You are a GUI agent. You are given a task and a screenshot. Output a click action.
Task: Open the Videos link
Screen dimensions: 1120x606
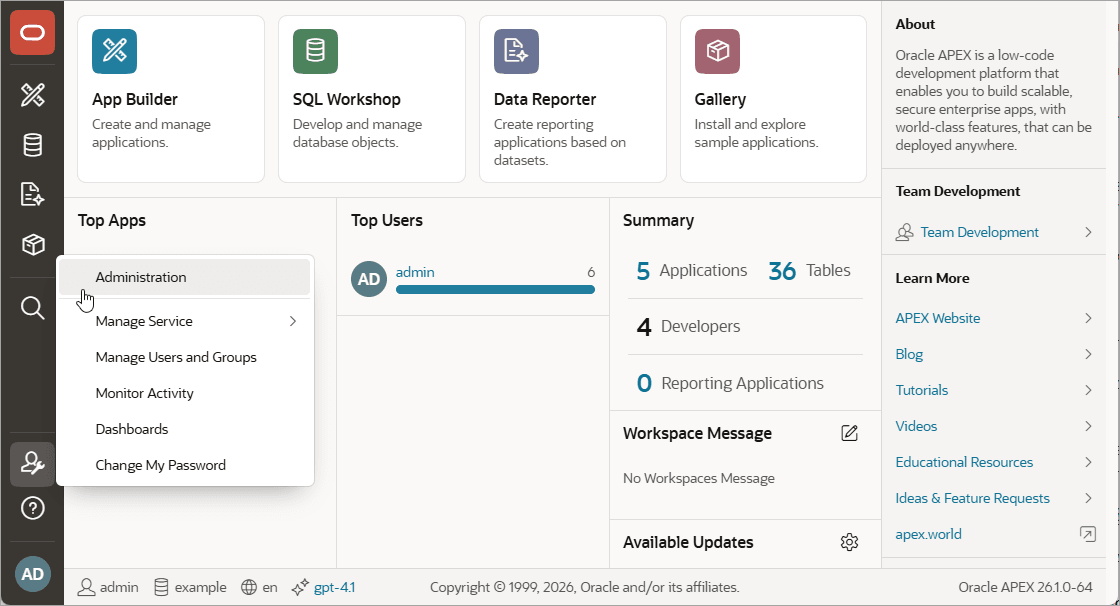[x=916, y=426]
